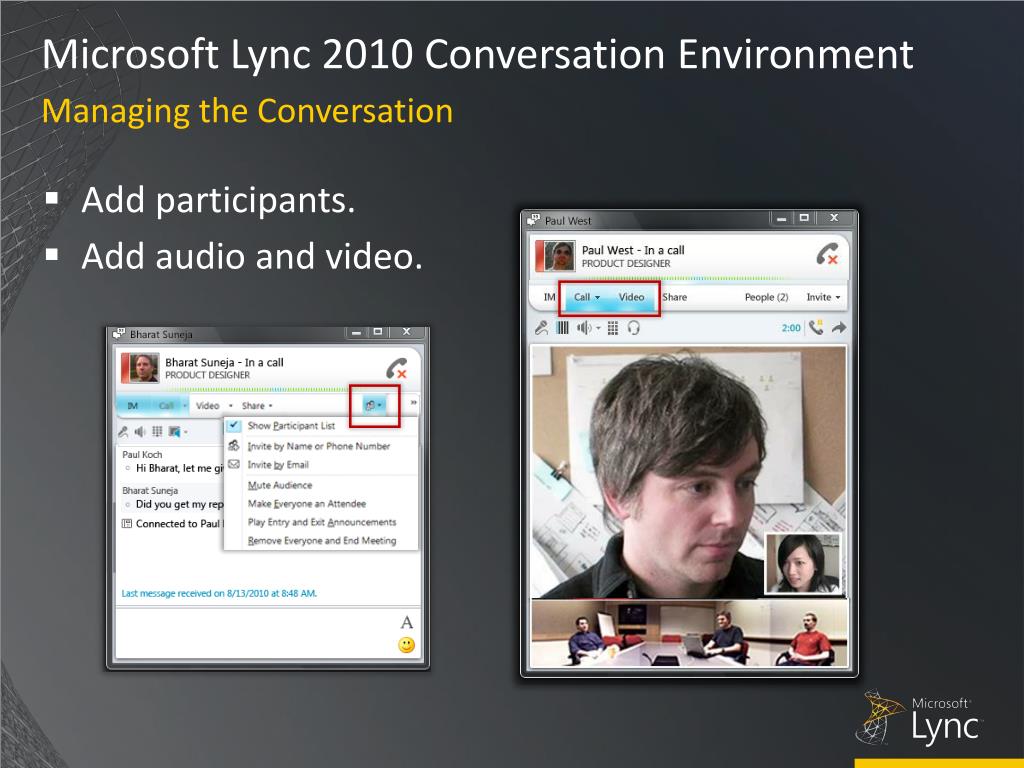Select the Video tab in Paul West window

pyautogui.click(x=631, y=297)
